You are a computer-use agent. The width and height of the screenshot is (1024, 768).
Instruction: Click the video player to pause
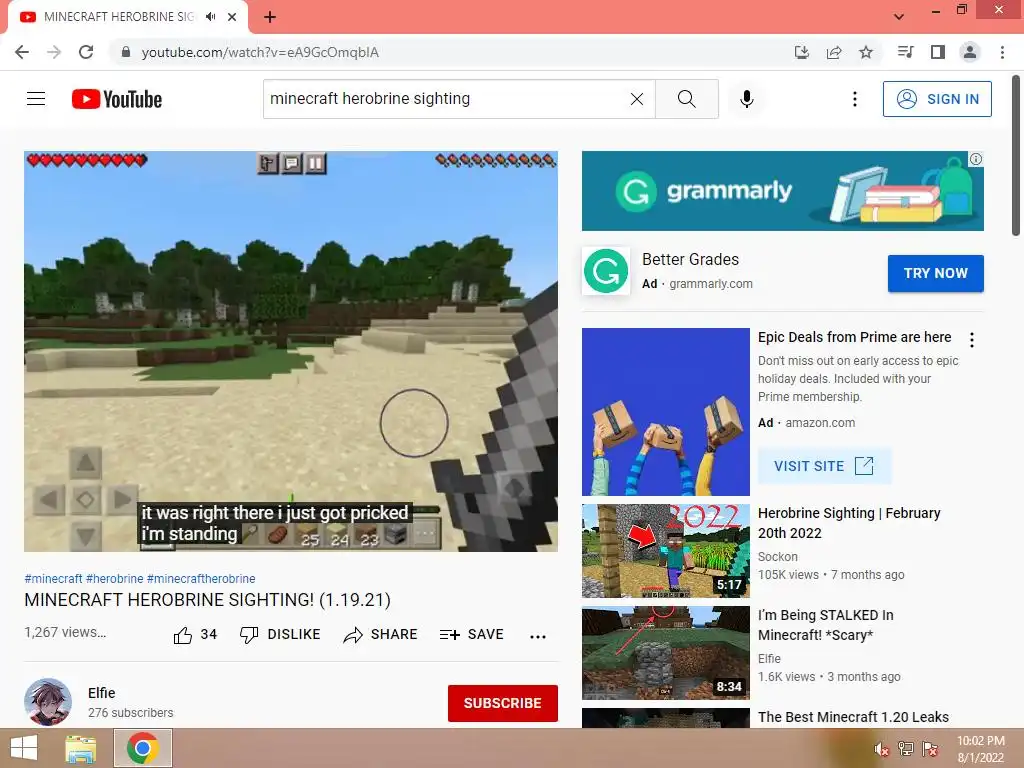click(291, 351)
